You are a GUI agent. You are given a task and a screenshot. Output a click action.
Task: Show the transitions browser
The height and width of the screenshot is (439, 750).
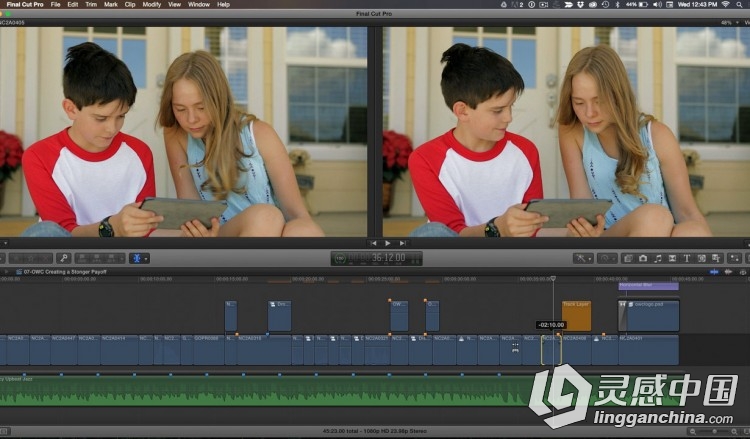[672, 258]
